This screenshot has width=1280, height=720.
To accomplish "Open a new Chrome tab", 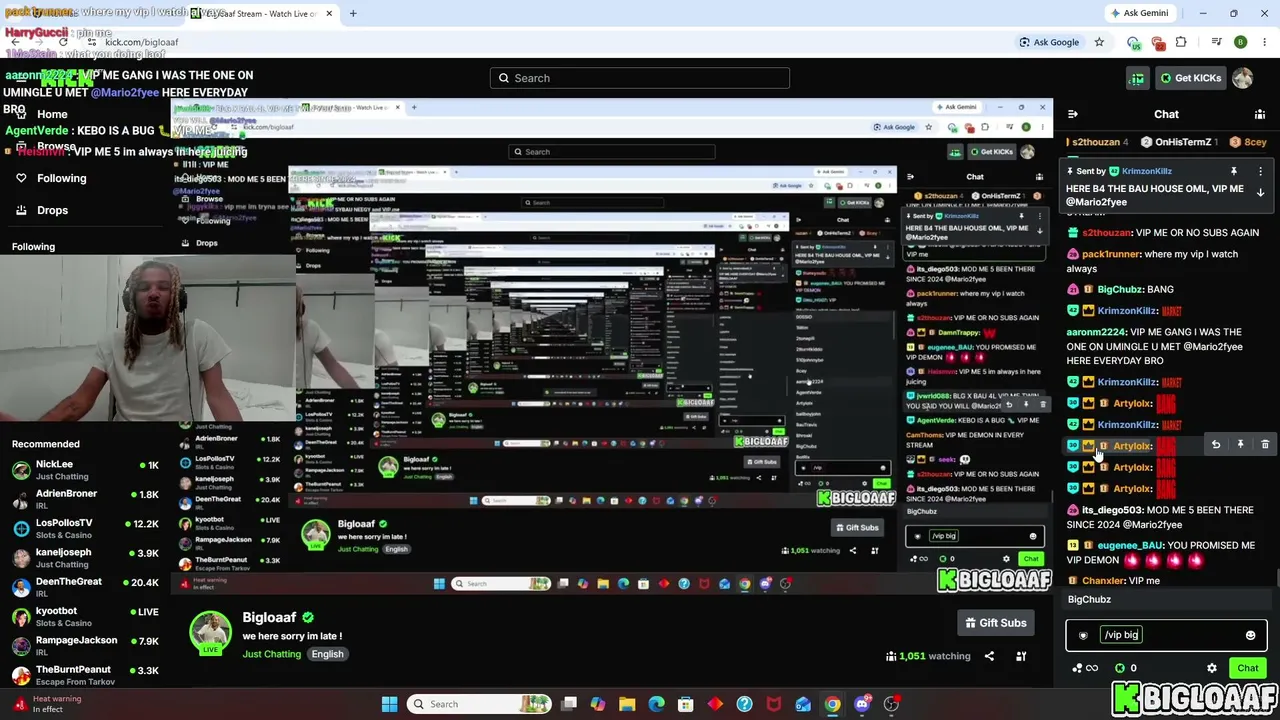I will point(353,13).
